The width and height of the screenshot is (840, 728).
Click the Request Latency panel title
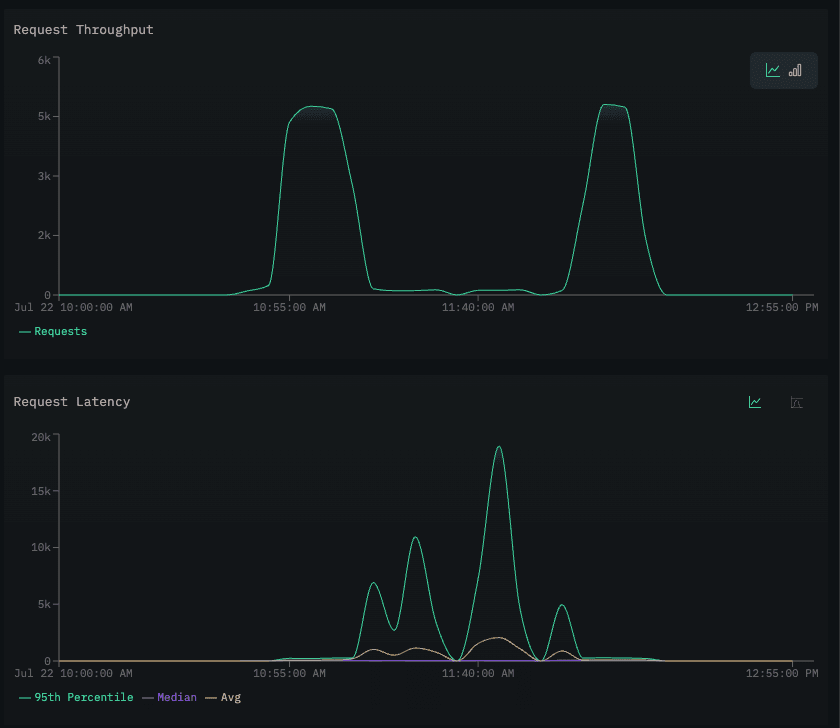point(72,402)
